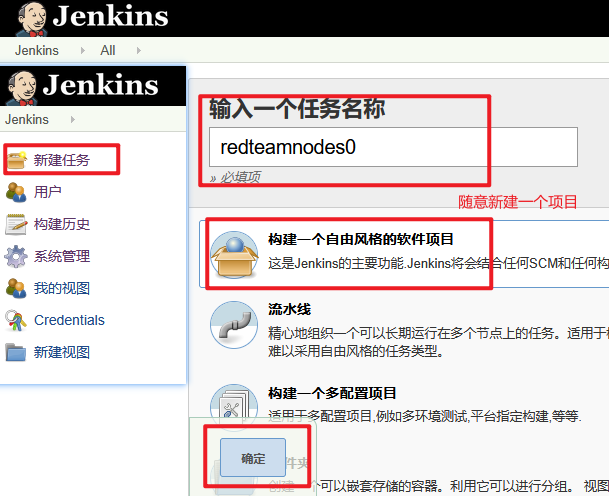Choose the 构建一个自由风格的软件项目 title
Screen dimensions: 609x496
[361, 240]
